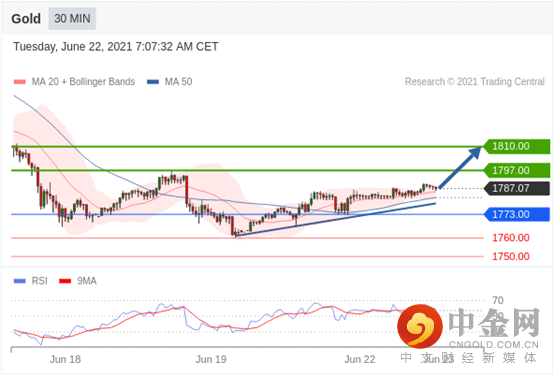Click the 'MA 20 + Bollinger Bands' legend label
Viewport: 554px width, 376px height.
83,82
